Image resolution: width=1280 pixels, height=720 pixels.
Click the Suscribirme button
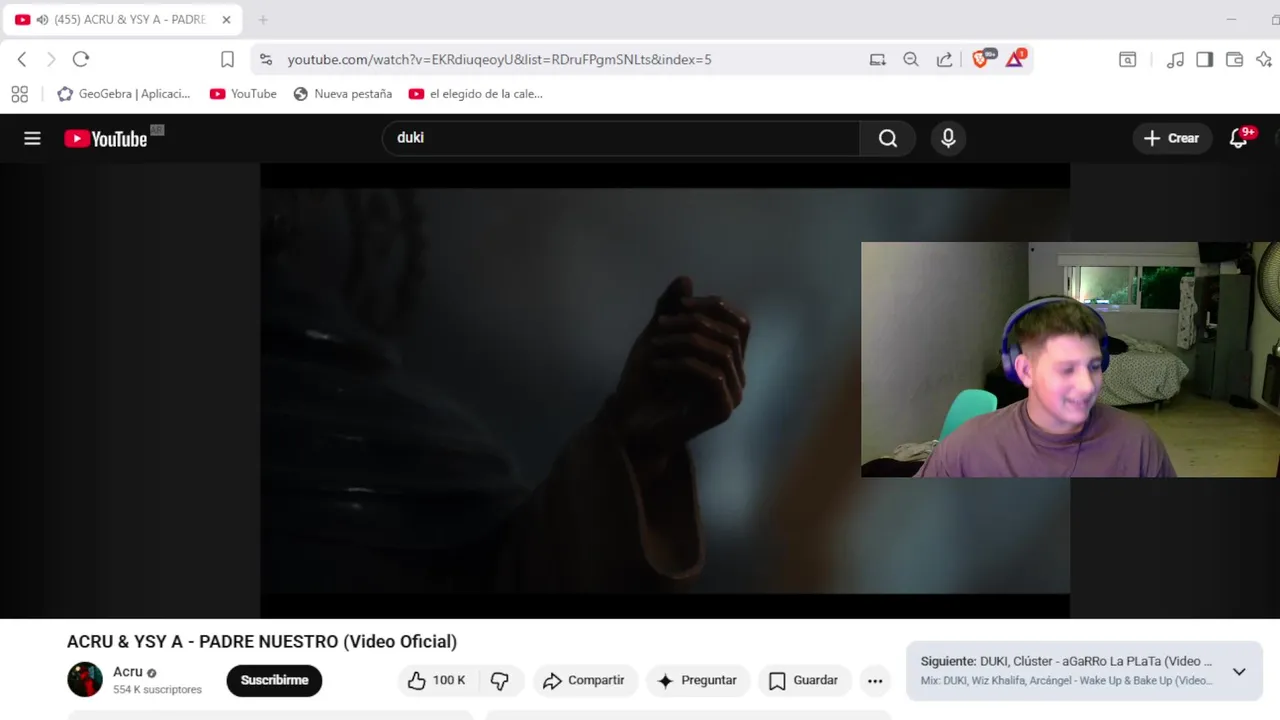point(274,680)
